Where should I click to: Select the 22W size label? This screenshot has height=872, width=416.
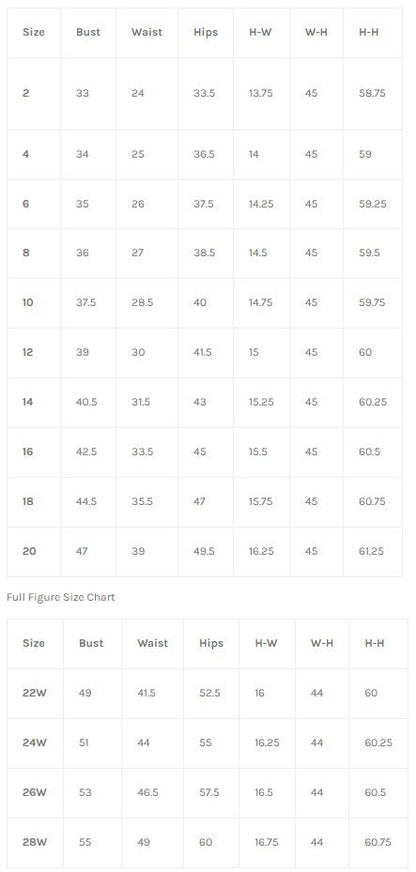(x=34, y=693)
